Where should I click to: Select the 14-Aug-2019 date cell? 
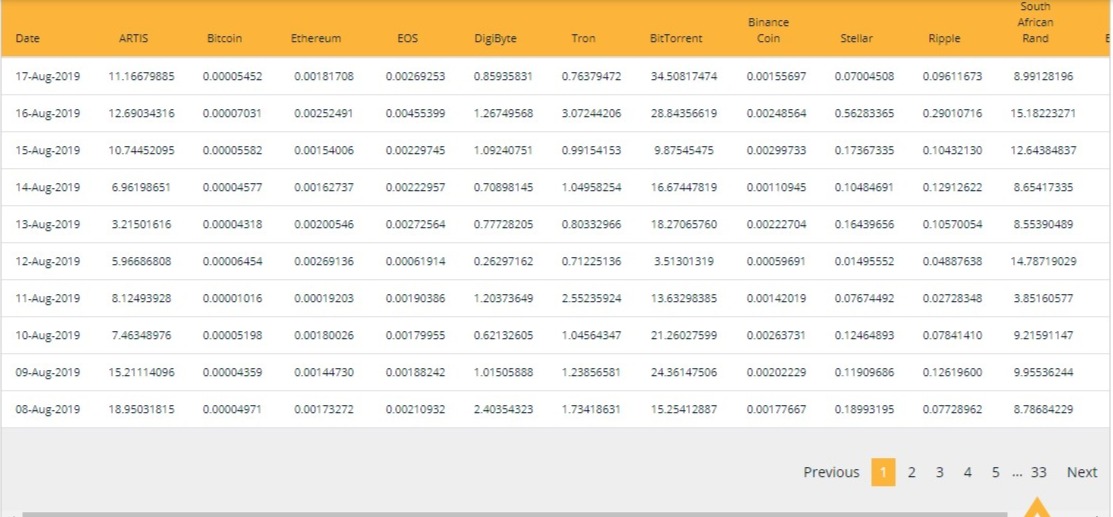coord(48,187)
